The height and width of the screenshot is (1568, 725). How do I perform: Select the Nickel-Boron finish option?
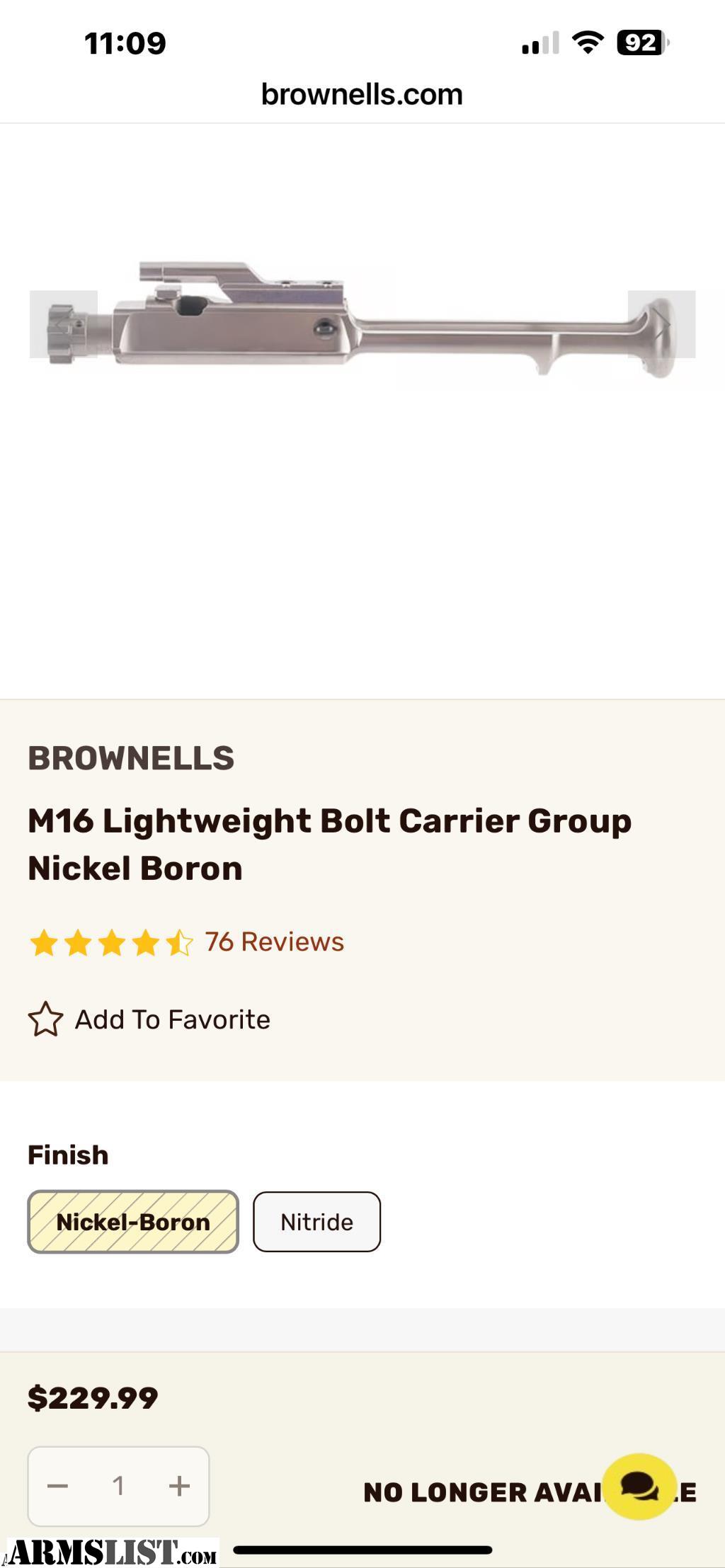133,1222
